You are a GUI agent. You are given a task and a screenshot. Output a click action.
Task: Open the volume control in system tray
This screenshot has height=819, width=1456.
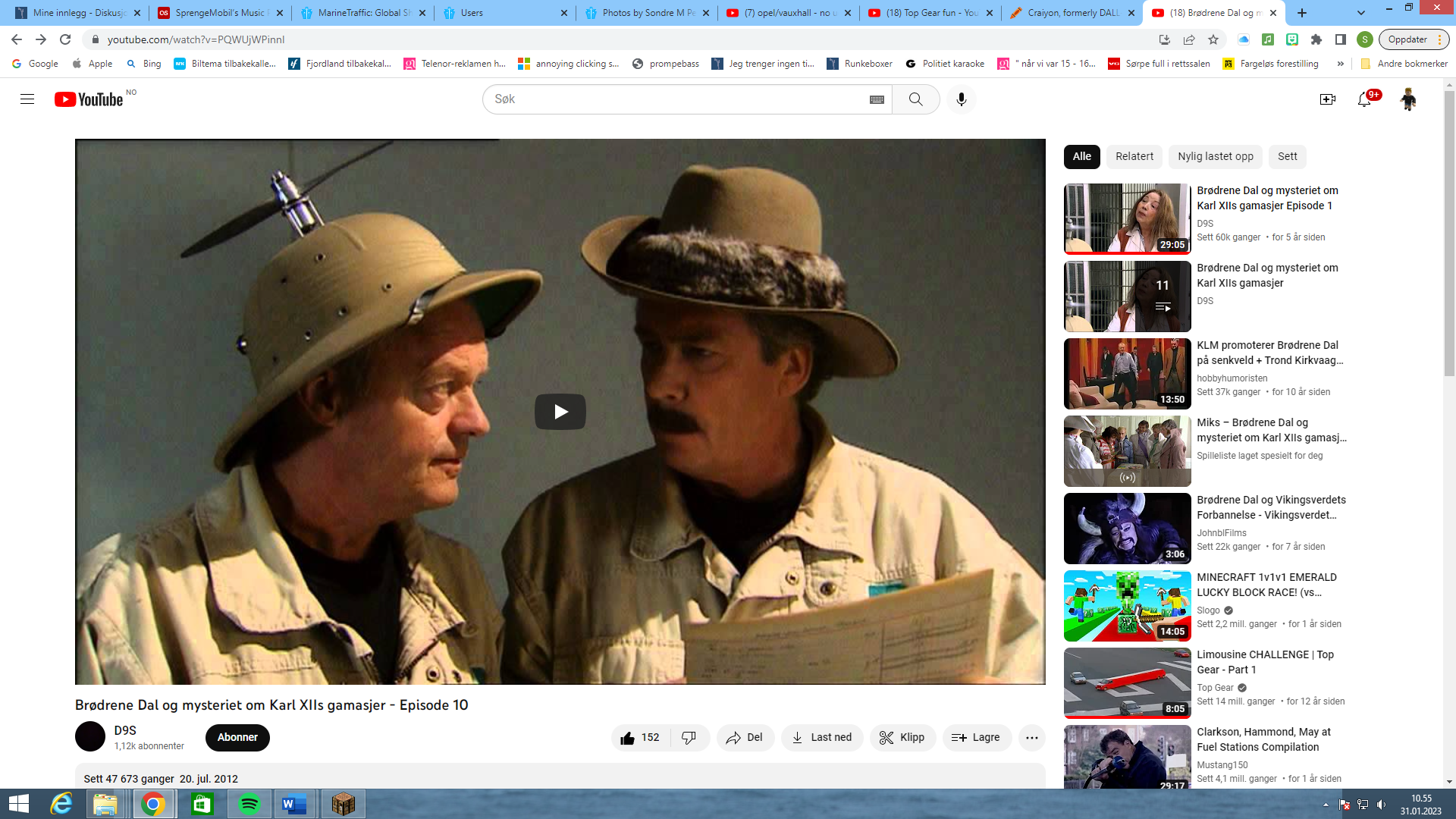click(x=1382, y=805)
